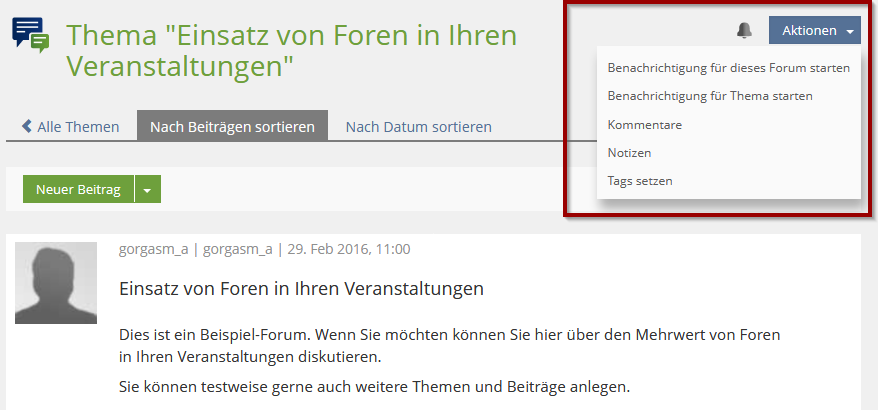Click the caret arrow on Aktionen button

pyautogui.click(x=850, y=32)
